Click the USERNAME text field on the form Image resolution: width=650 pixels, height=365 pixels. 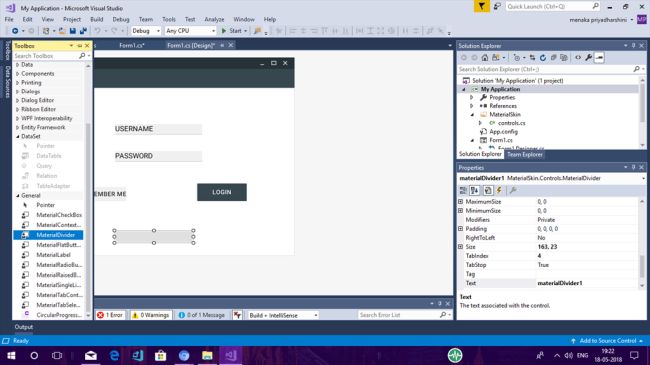[158, 129]
